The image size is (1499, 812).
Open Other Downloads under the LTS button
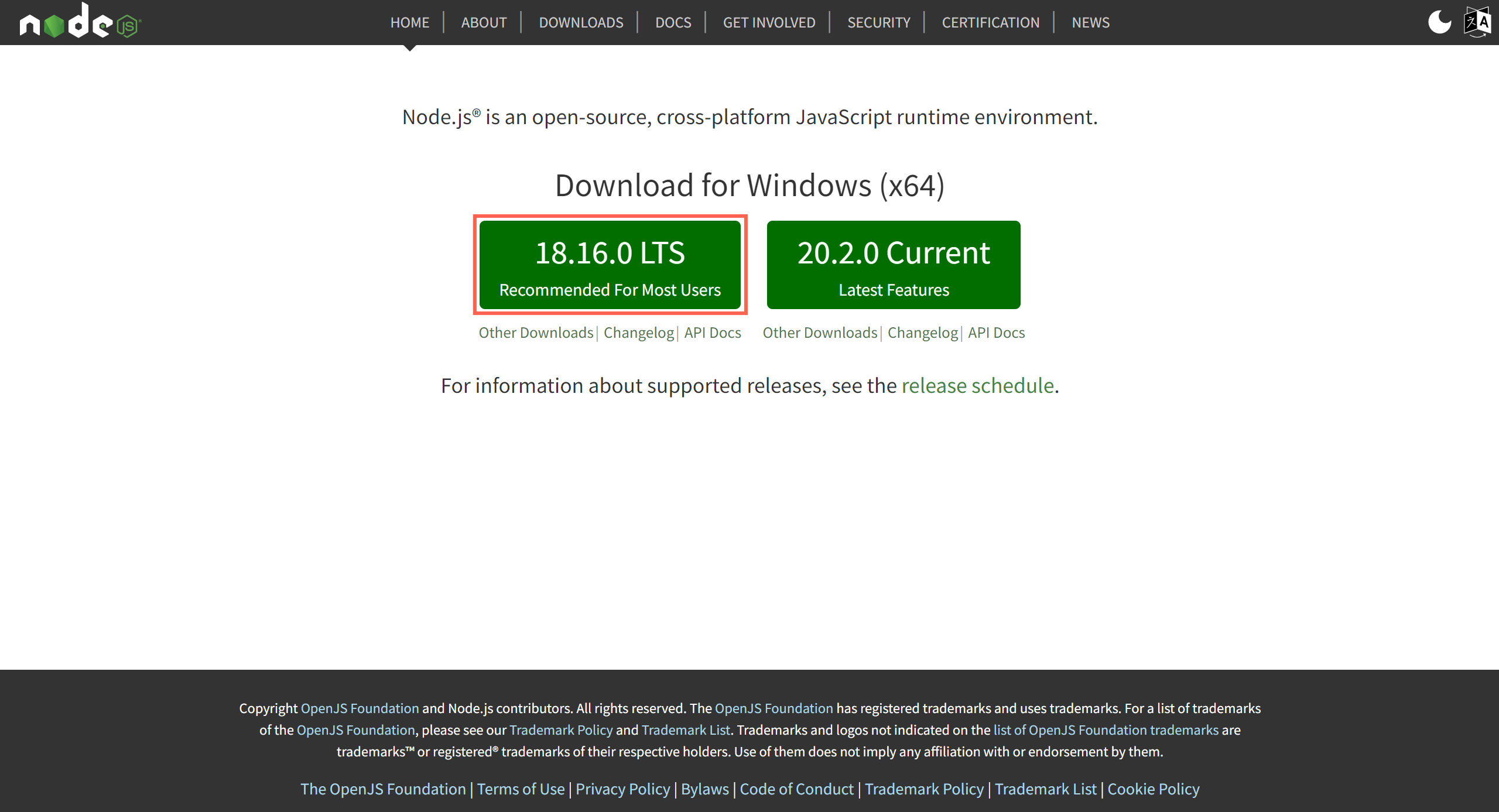tap(536, 332)
